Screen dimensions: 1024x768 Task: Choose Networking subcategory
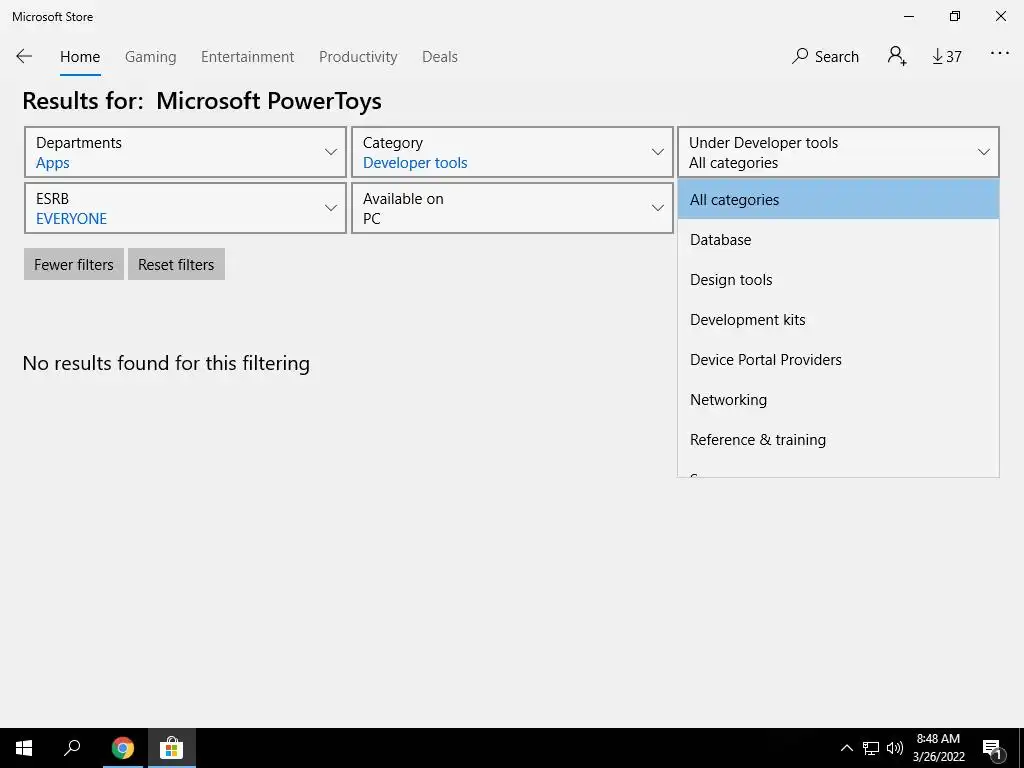tap(839, 400)
